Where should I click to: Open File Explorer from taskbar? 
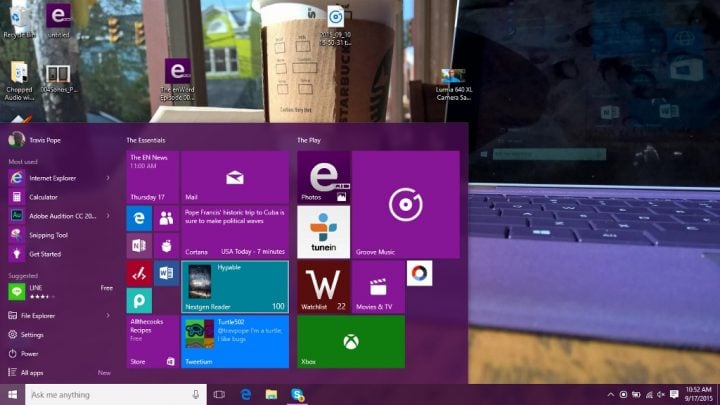pos(271,394)
